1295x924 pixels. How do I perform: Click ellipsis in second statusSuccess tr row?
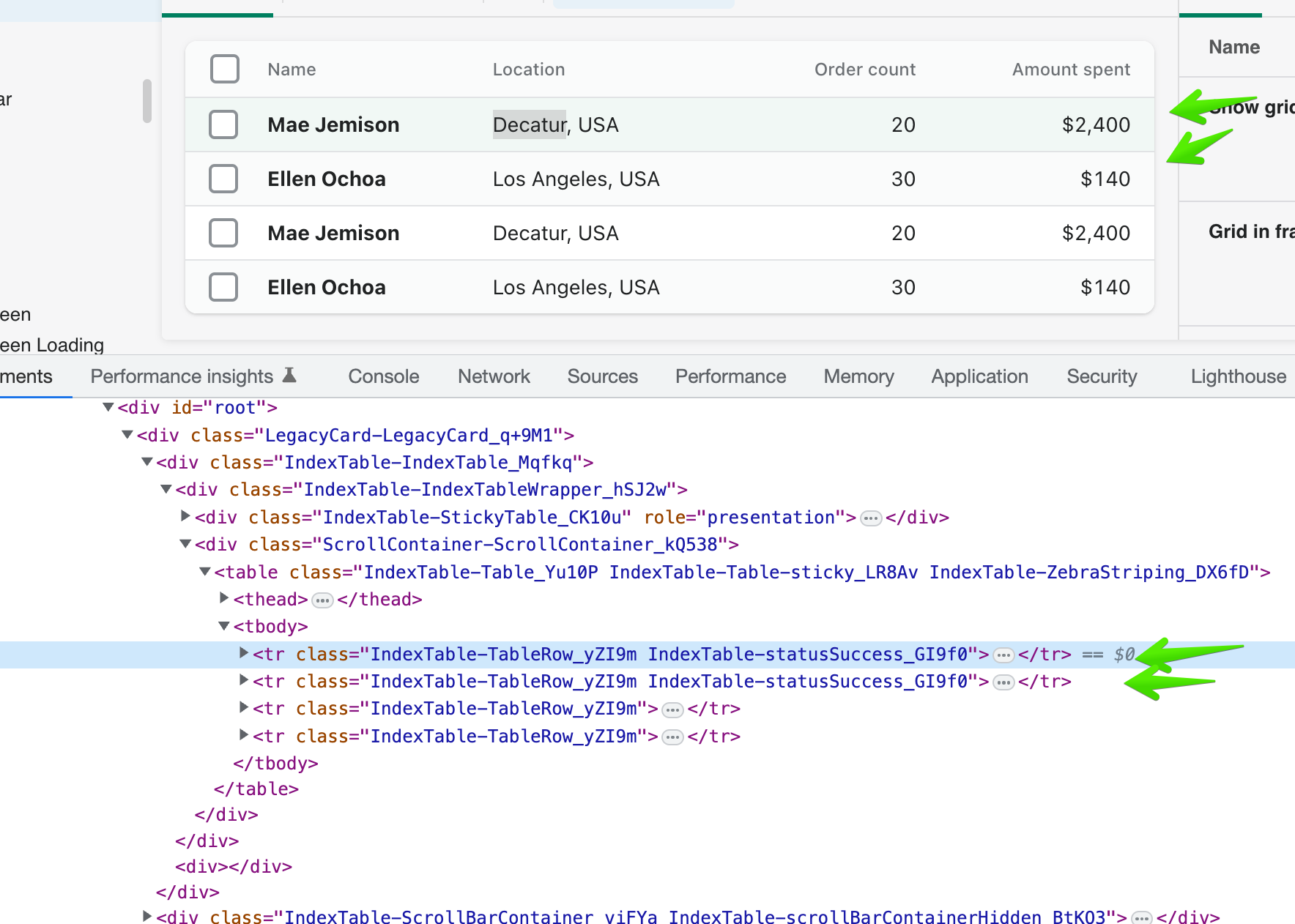pyautogui.click(x=1003, y=682)
